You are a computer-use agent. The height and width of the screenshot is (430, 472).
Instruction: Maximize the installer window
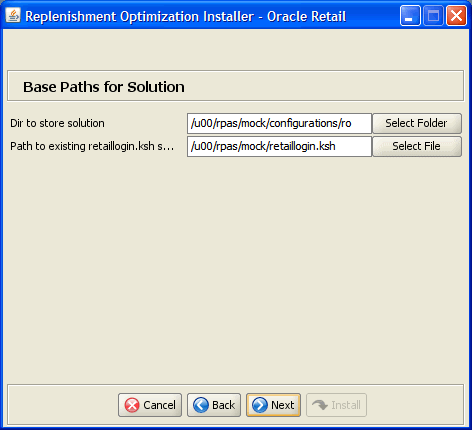[x=433, y=16]
